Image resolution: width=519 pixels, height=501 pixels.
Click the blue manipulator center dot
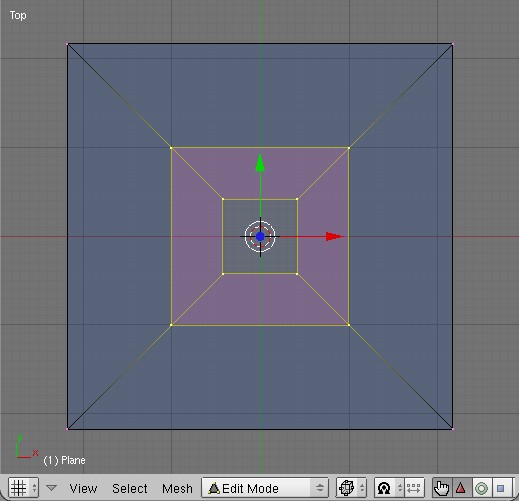(x=260, y=237)
